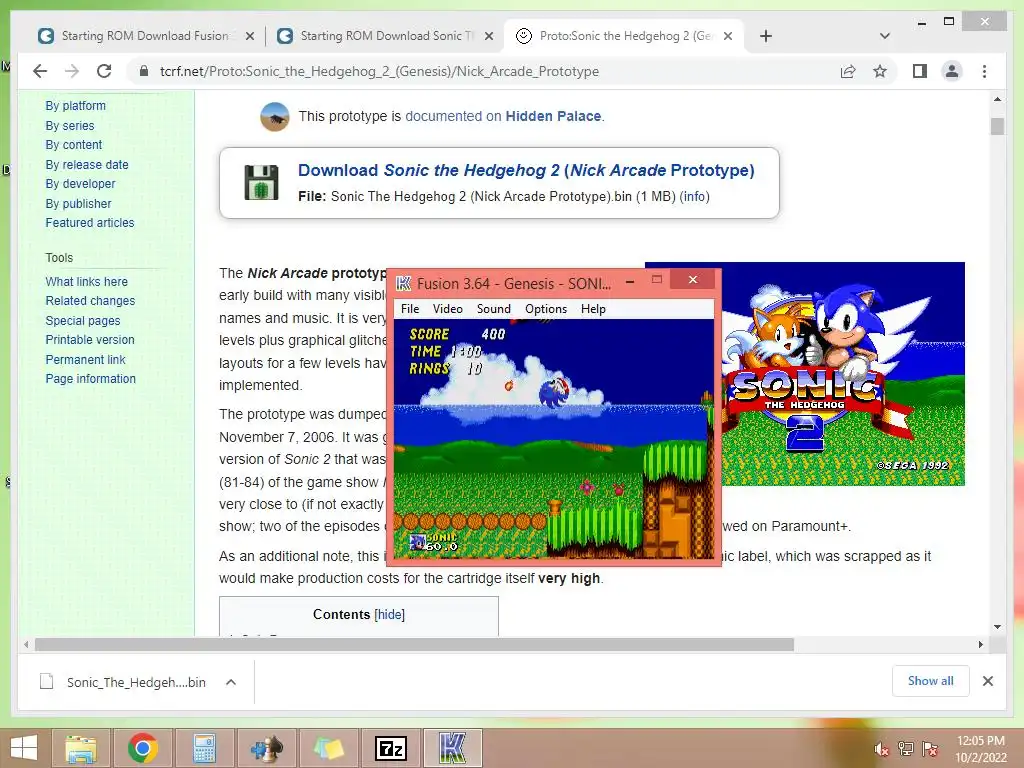Open Fusion Sound menu
The image size is (1024, 768).
(x=494, y=309)
